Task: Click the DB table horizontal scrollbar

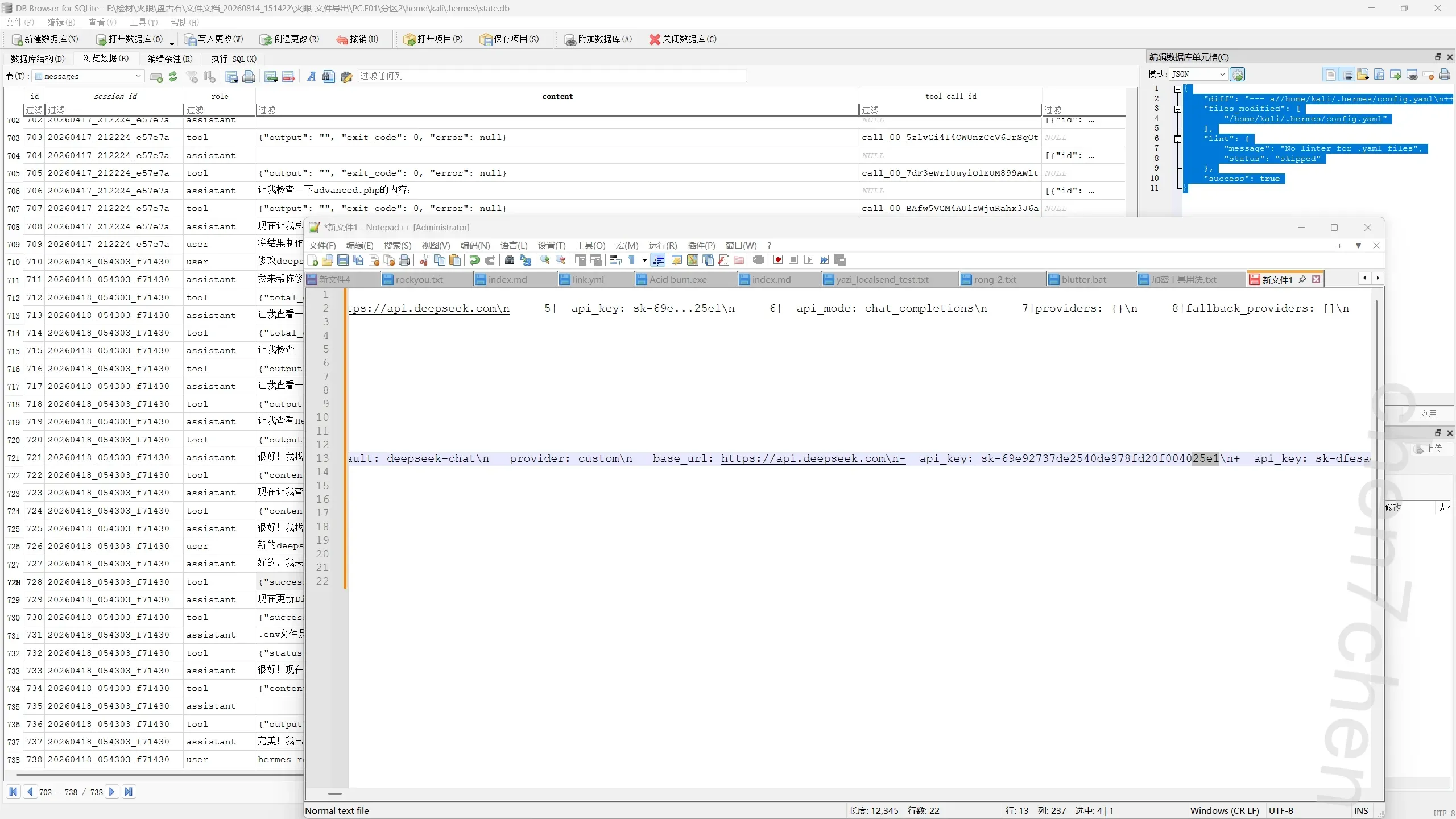Action: [159, 775]
